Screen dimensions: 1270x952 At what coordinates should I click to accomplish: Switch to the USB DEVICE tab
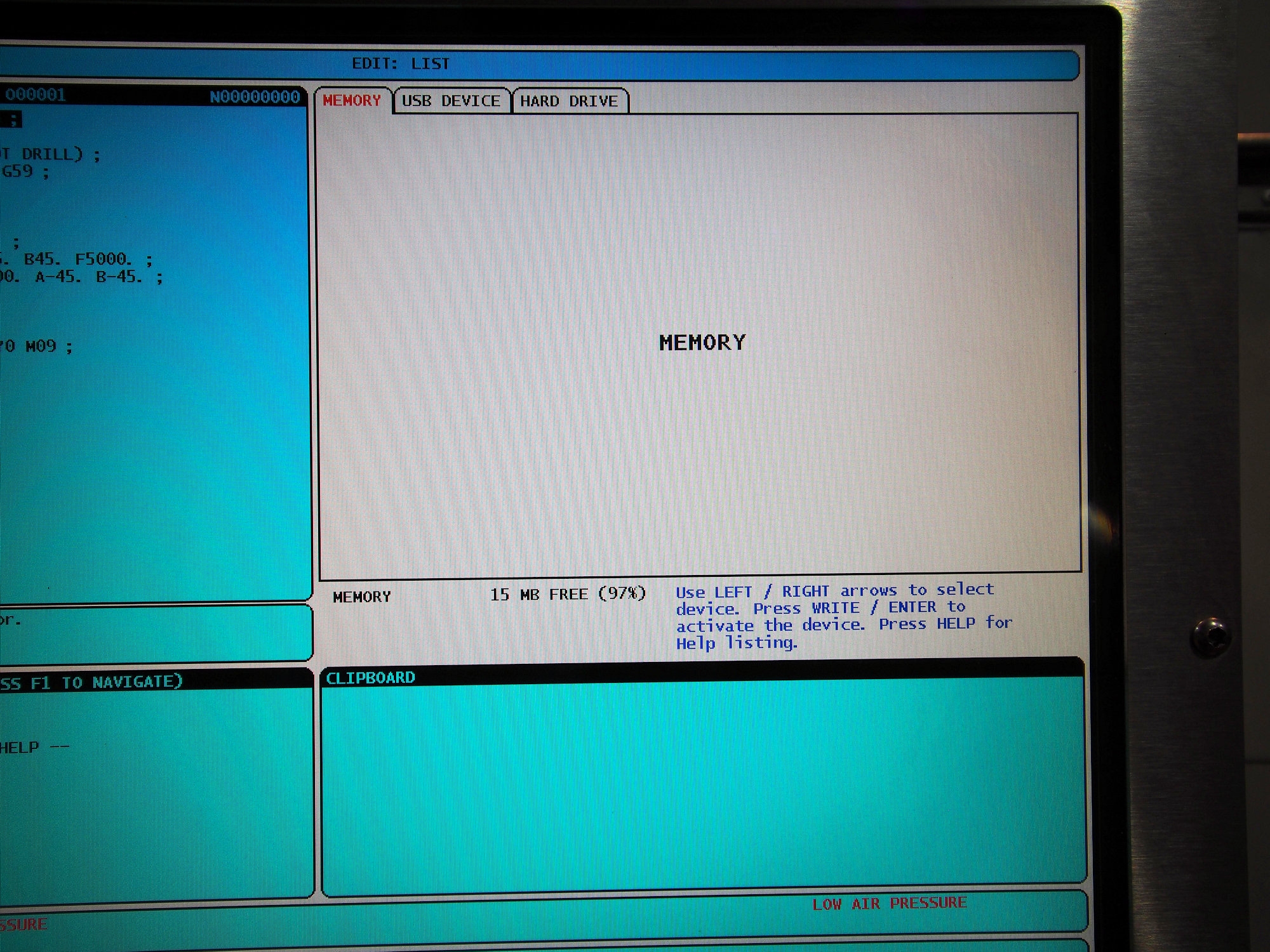[x=451, y=102]
